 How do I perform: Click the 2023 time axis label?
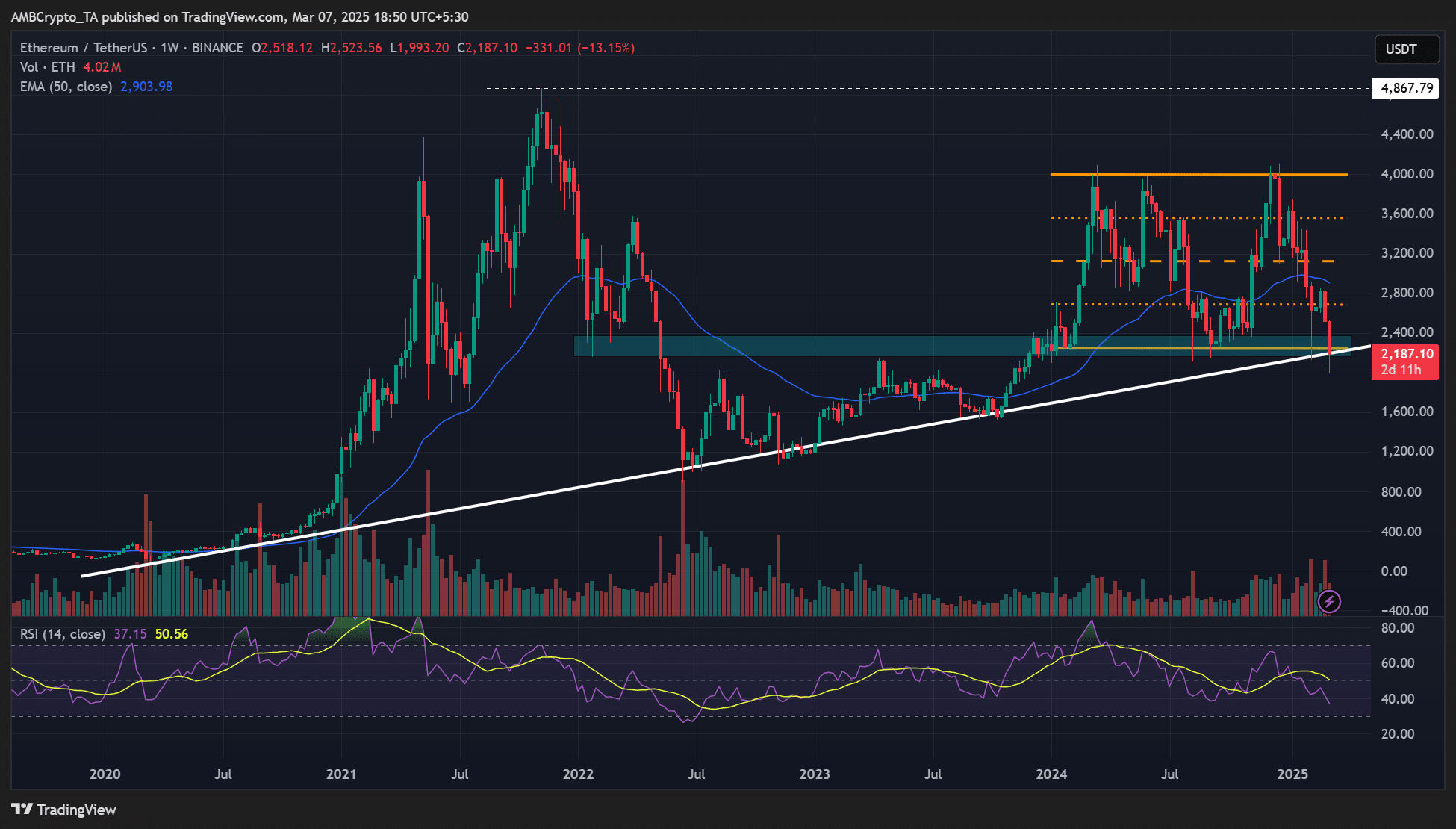815,774
